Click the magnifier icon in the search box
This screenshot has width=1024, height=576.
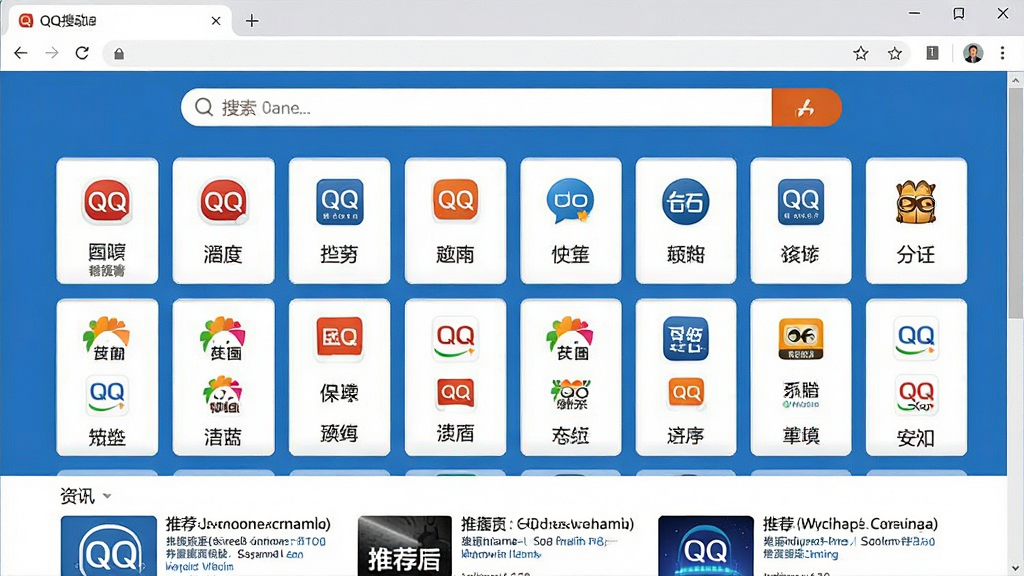coord(204,107)
